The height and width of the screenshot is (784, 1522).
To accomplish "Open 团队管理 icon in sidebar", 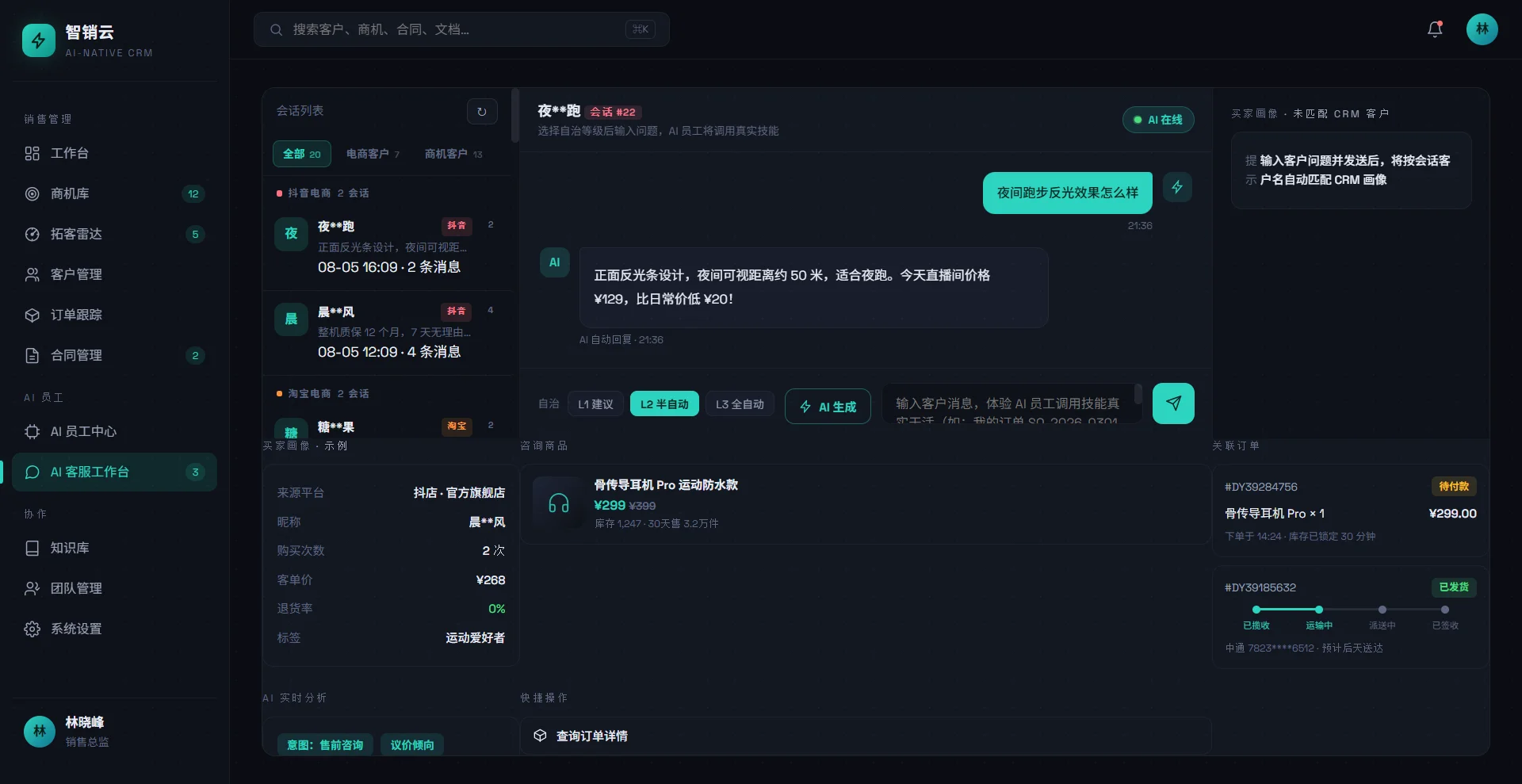I will click(x=32, y=588).
